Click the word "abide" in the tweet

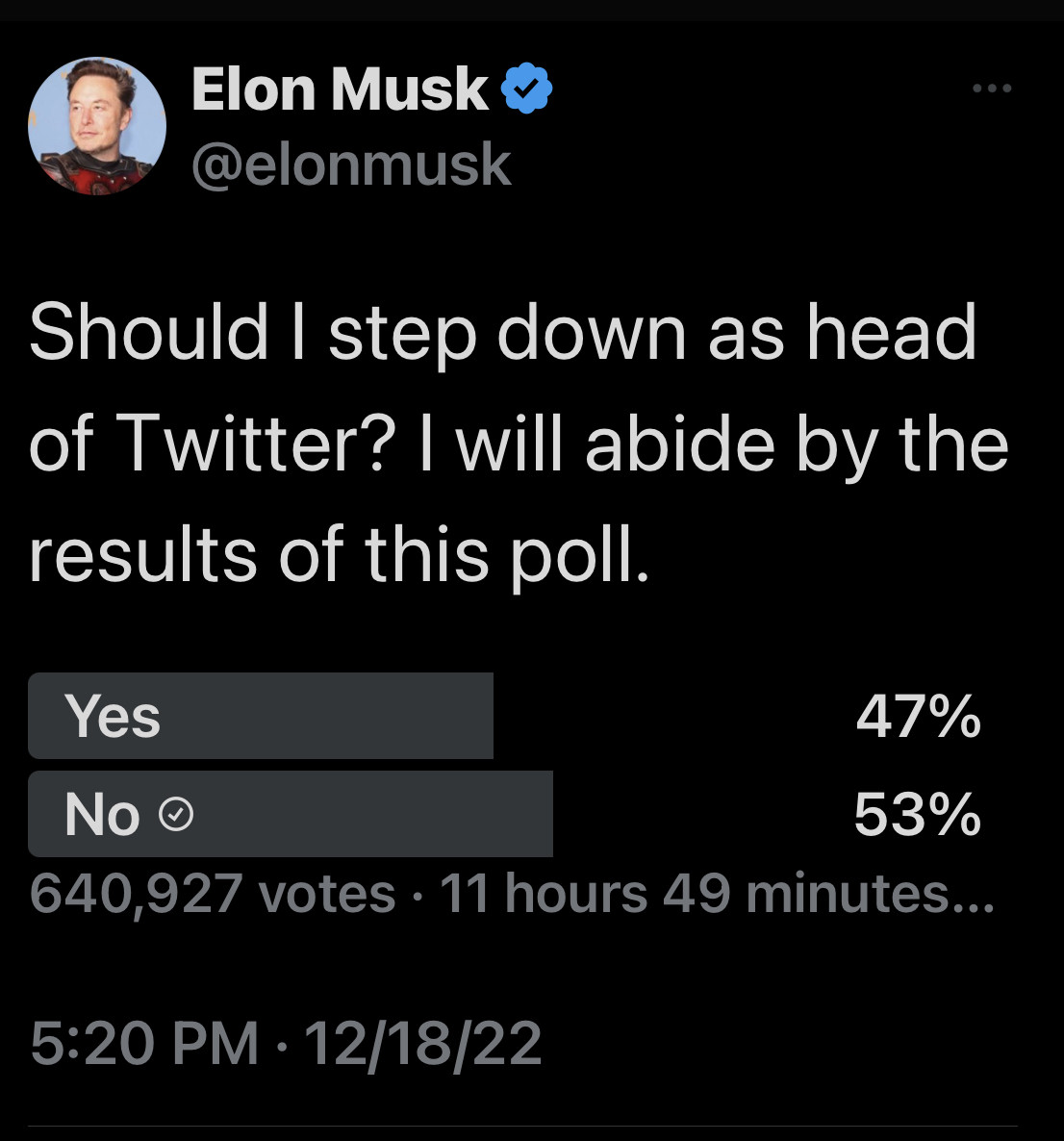(679, 444)
